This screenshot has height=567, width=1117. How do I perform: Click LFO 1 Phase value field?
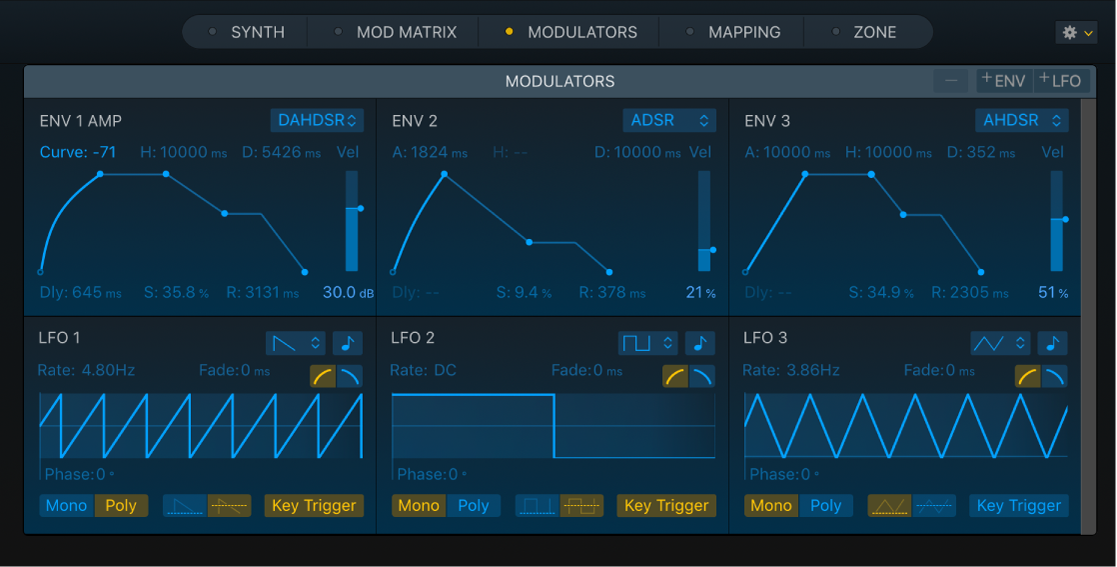pyautogui.click(x=79, y=474)
